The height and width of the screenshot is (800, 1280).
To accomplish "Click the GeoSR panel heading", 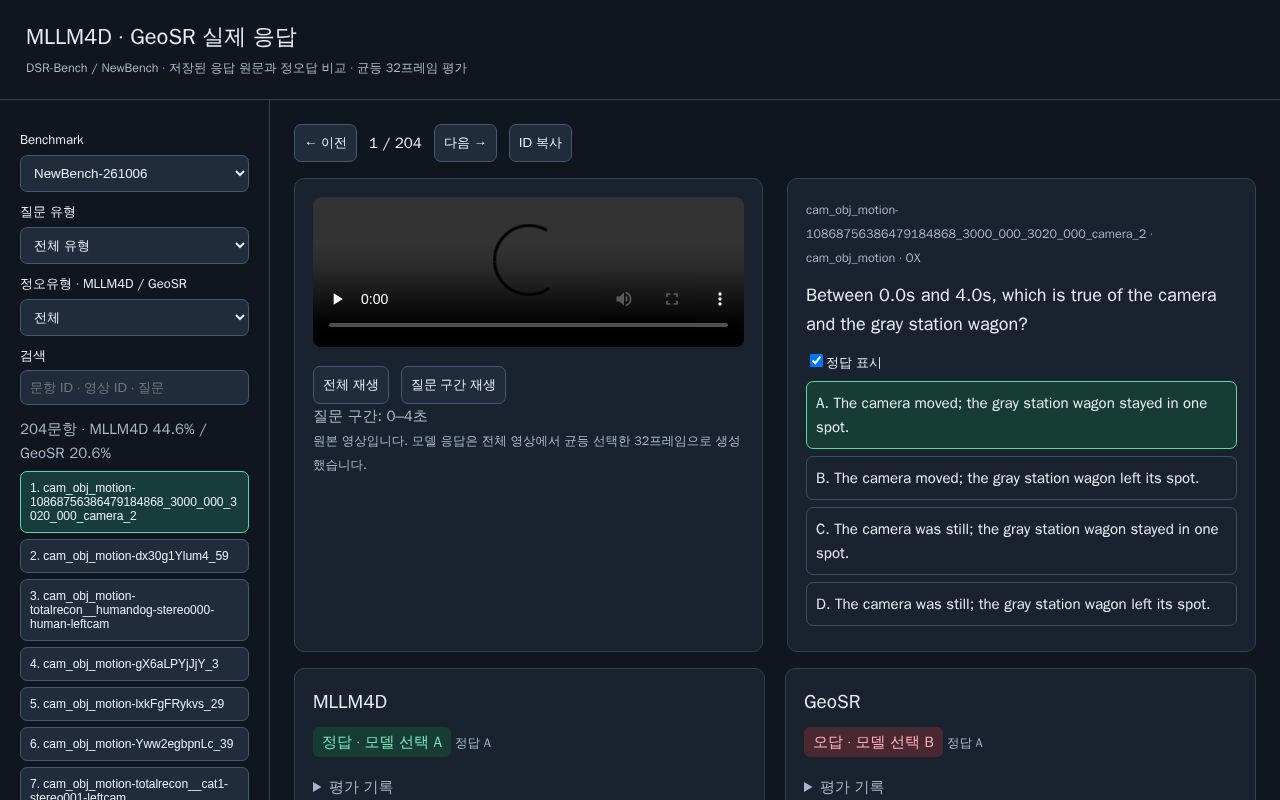I will click(832, 702).
